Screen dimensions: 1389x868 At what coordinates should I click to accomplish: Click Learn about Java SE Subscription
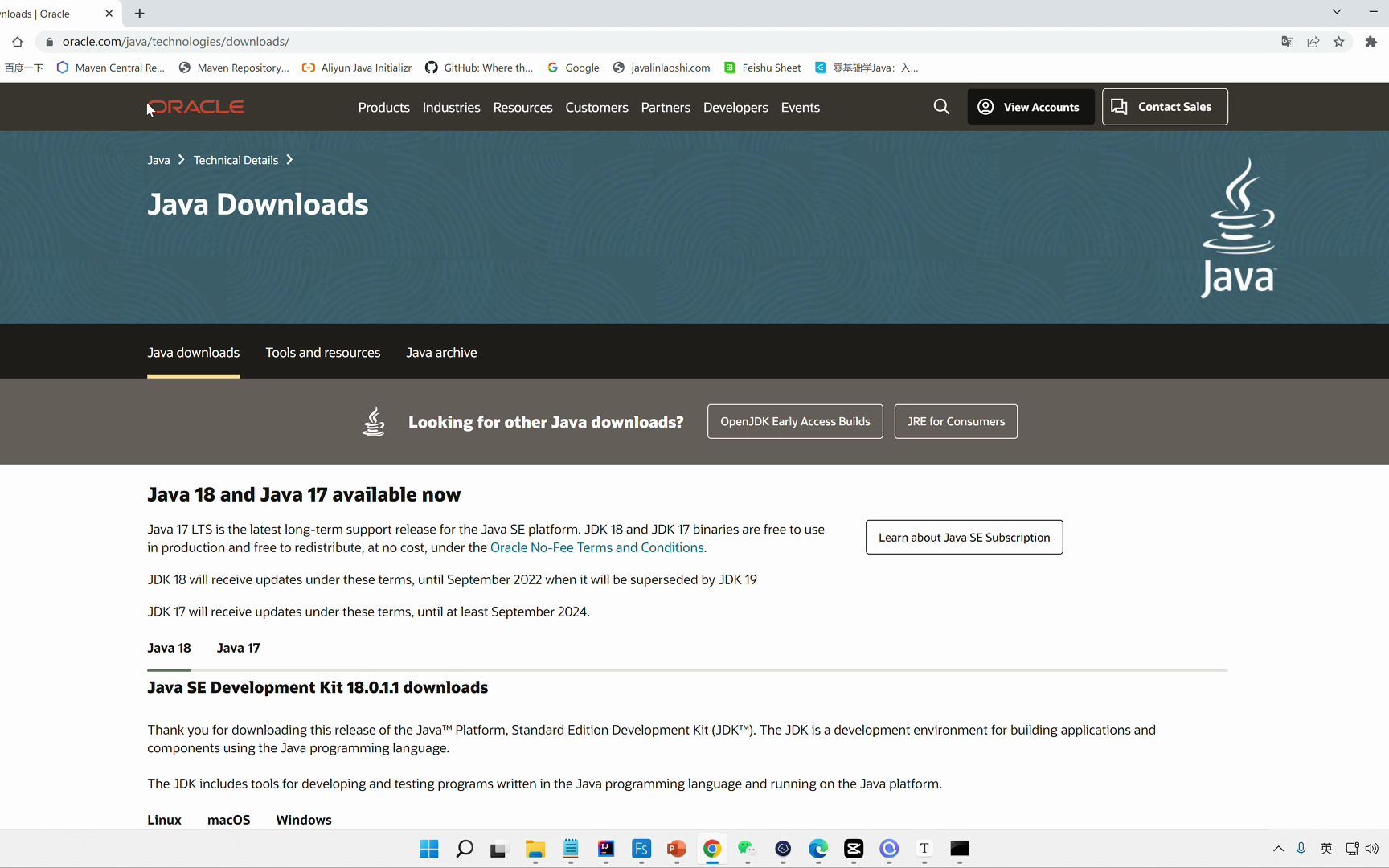pyautogui.click(x=964, y=537)
